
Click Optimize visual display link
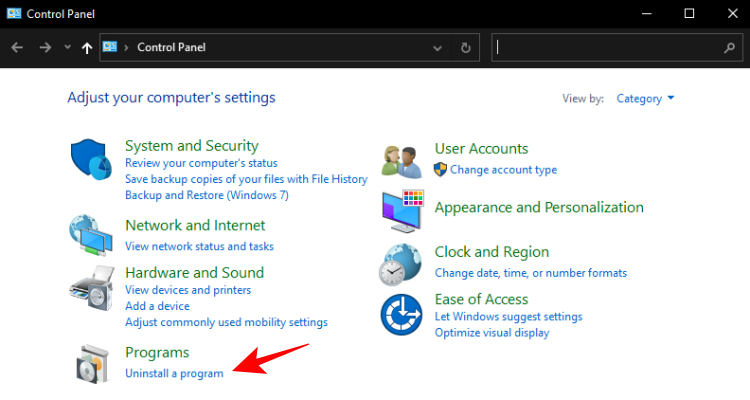click(492, 333)
